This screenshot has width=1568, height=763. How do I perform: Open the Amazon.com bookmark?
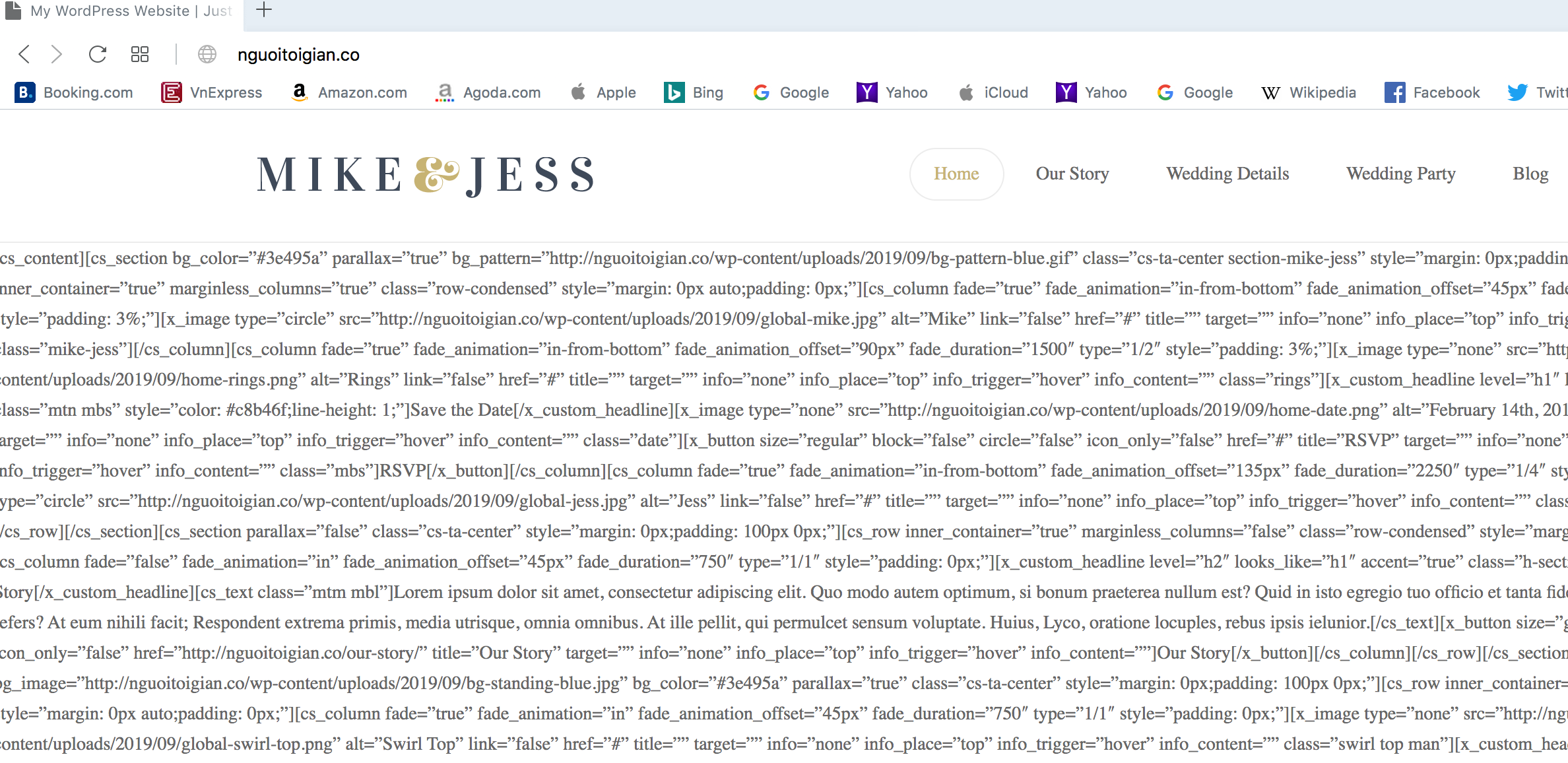pyautogui.click(x=348, y=92)
